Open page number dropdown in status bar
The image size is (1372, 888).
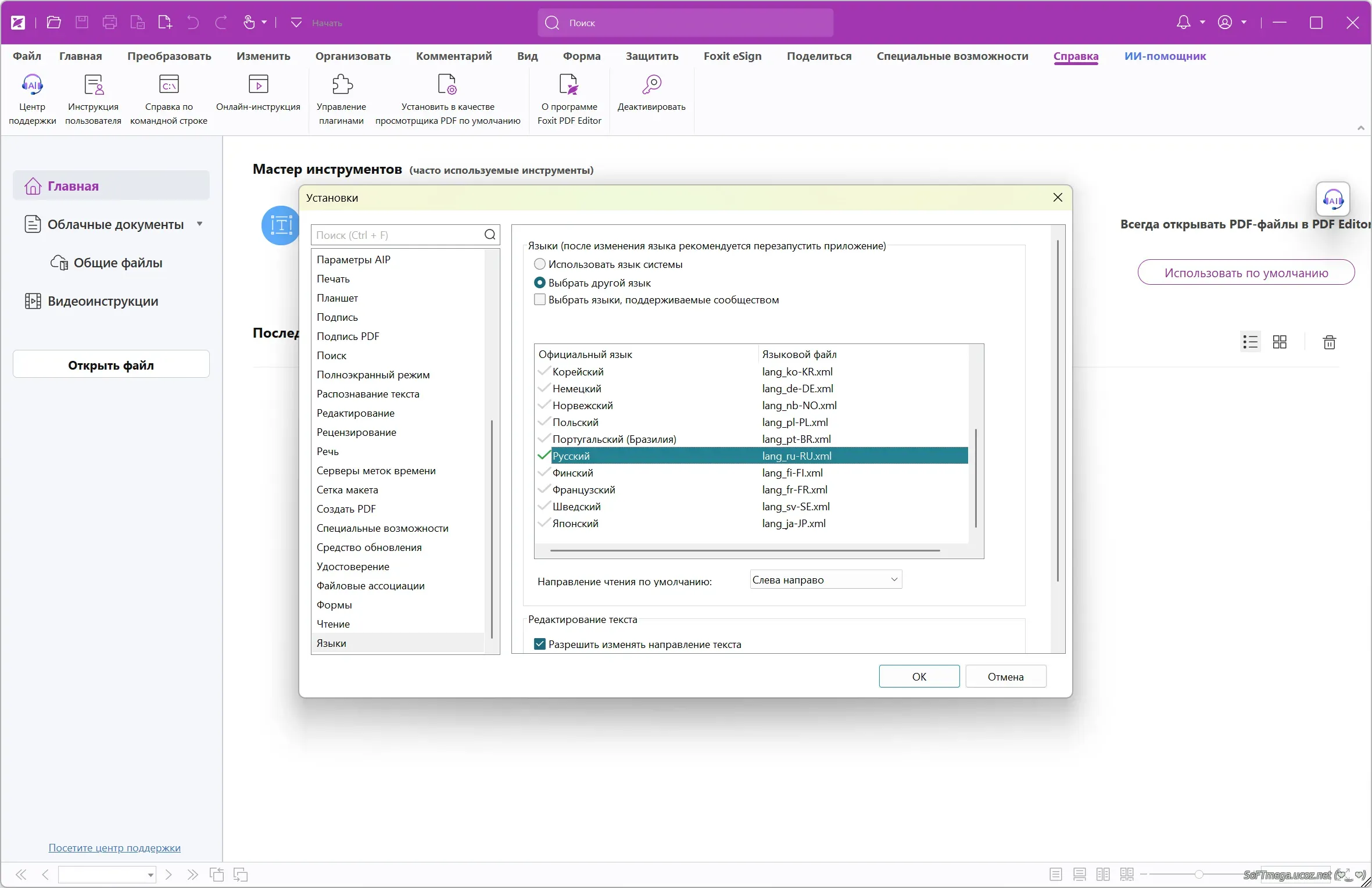pos(151,875)
